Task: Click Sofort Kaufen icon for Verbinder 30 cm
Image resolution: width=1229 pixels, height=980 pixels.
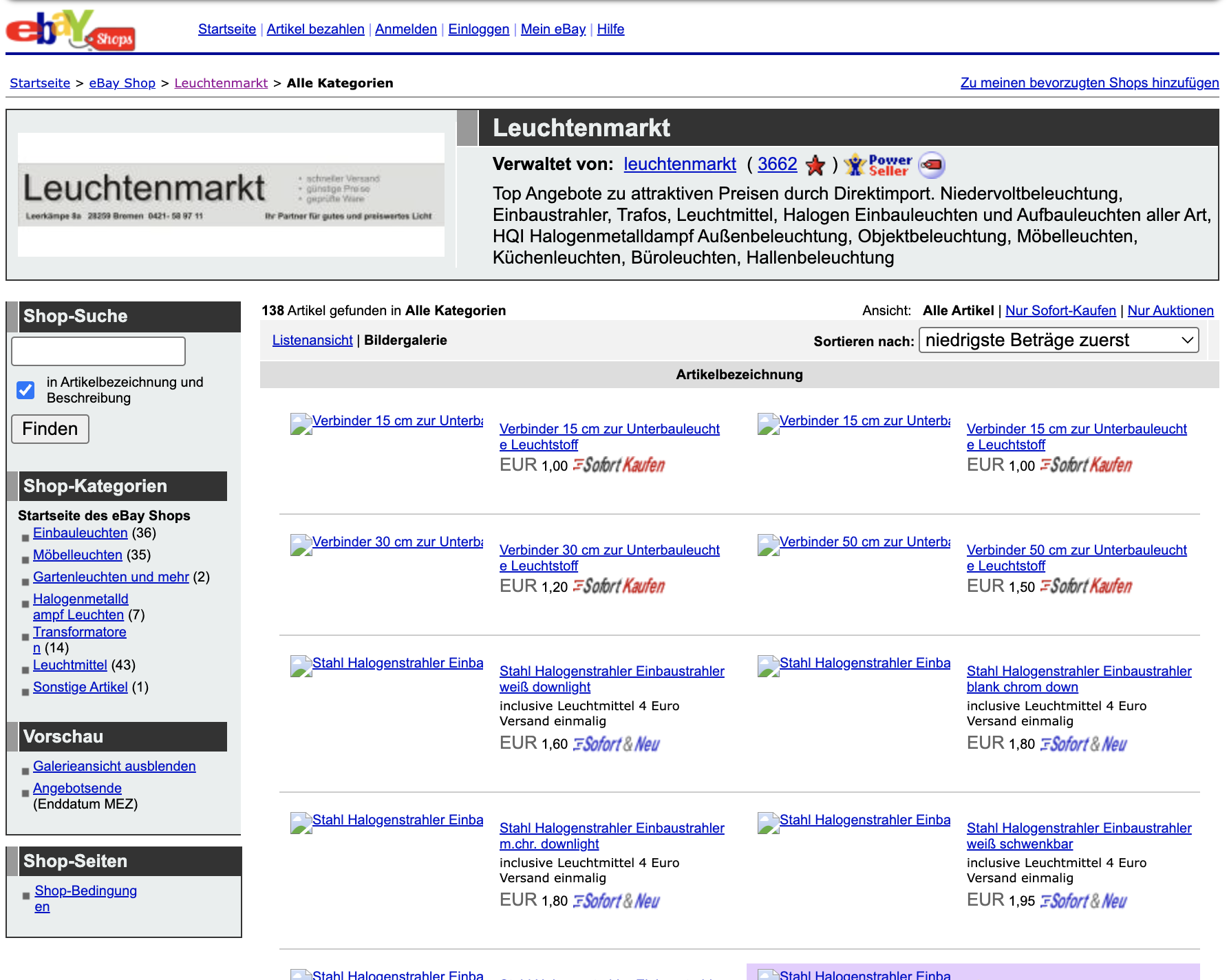Action: (x=619, y=586)
